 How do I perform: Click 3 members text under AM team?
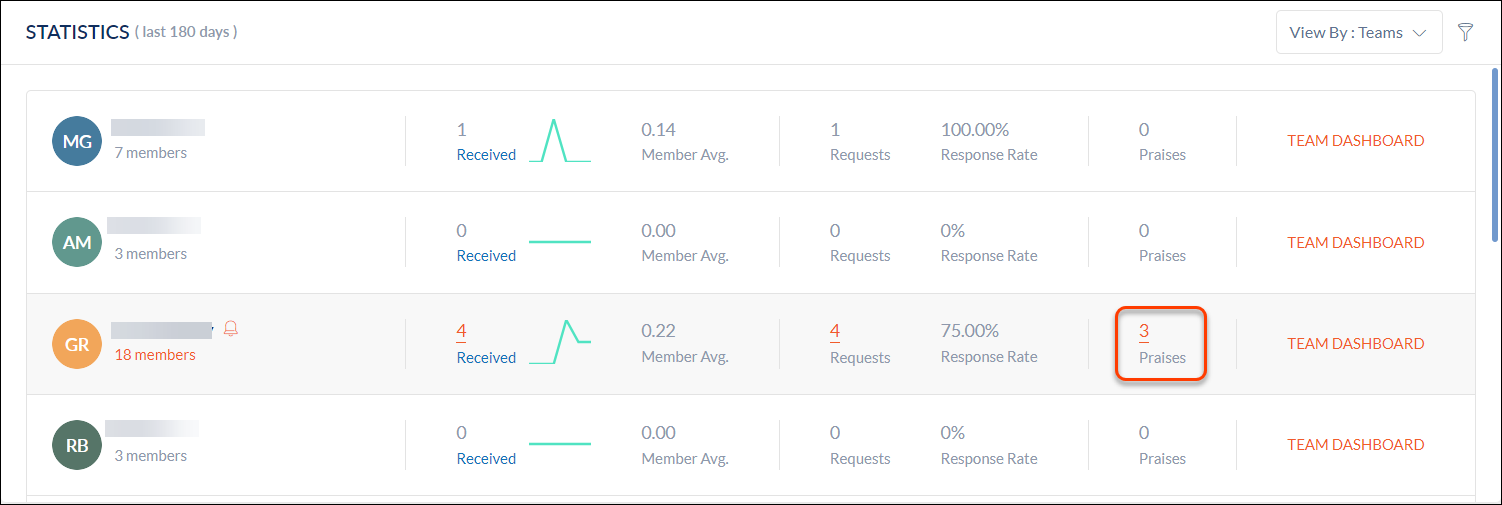pos(150,254)
